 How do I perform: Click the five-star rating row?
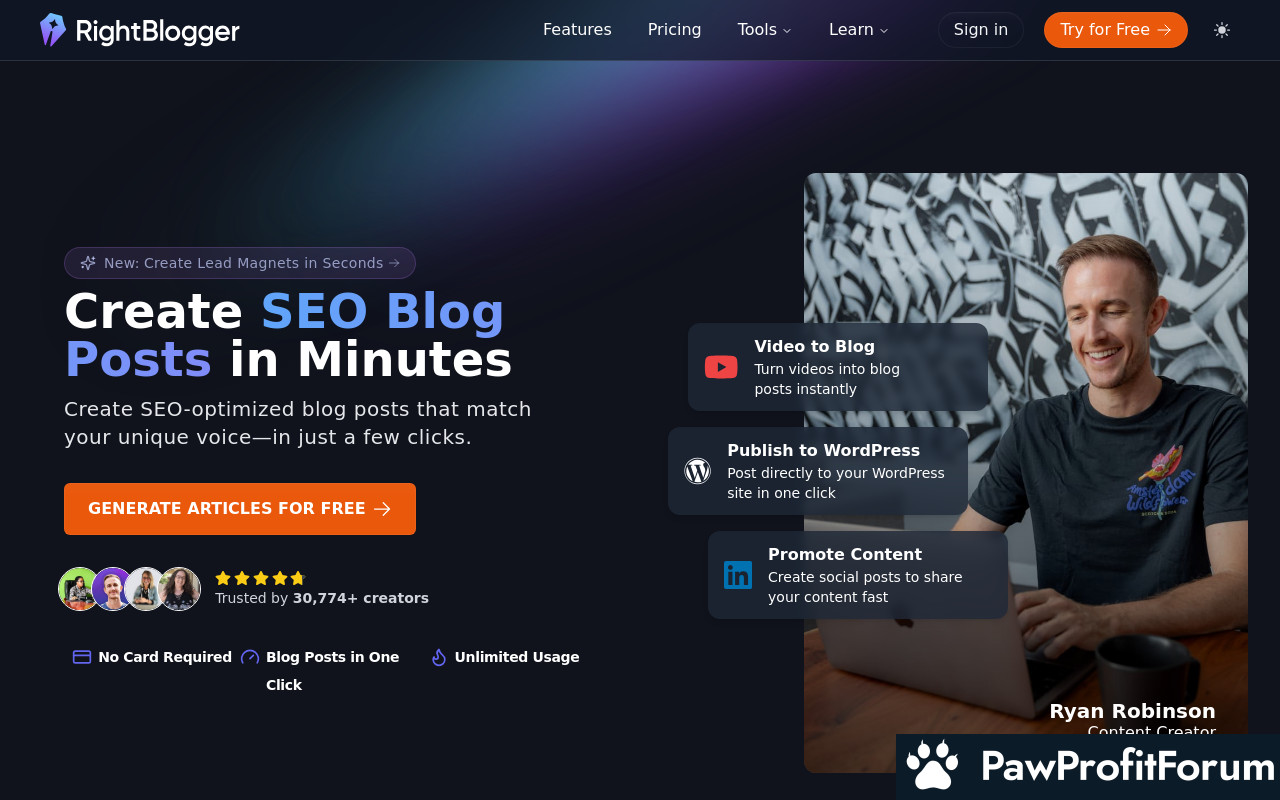[x=260, y=578]
